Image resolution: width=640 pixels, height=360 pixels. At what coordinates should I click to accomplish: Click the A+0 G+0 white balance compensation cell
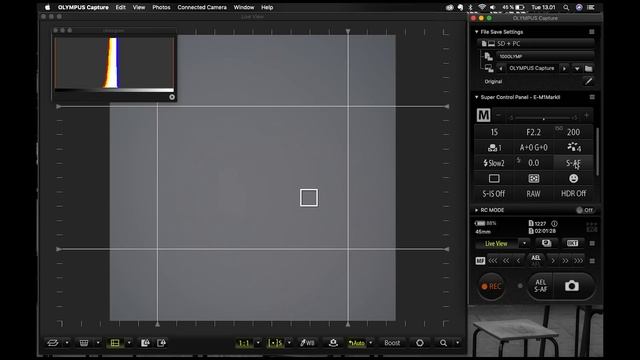533,147
